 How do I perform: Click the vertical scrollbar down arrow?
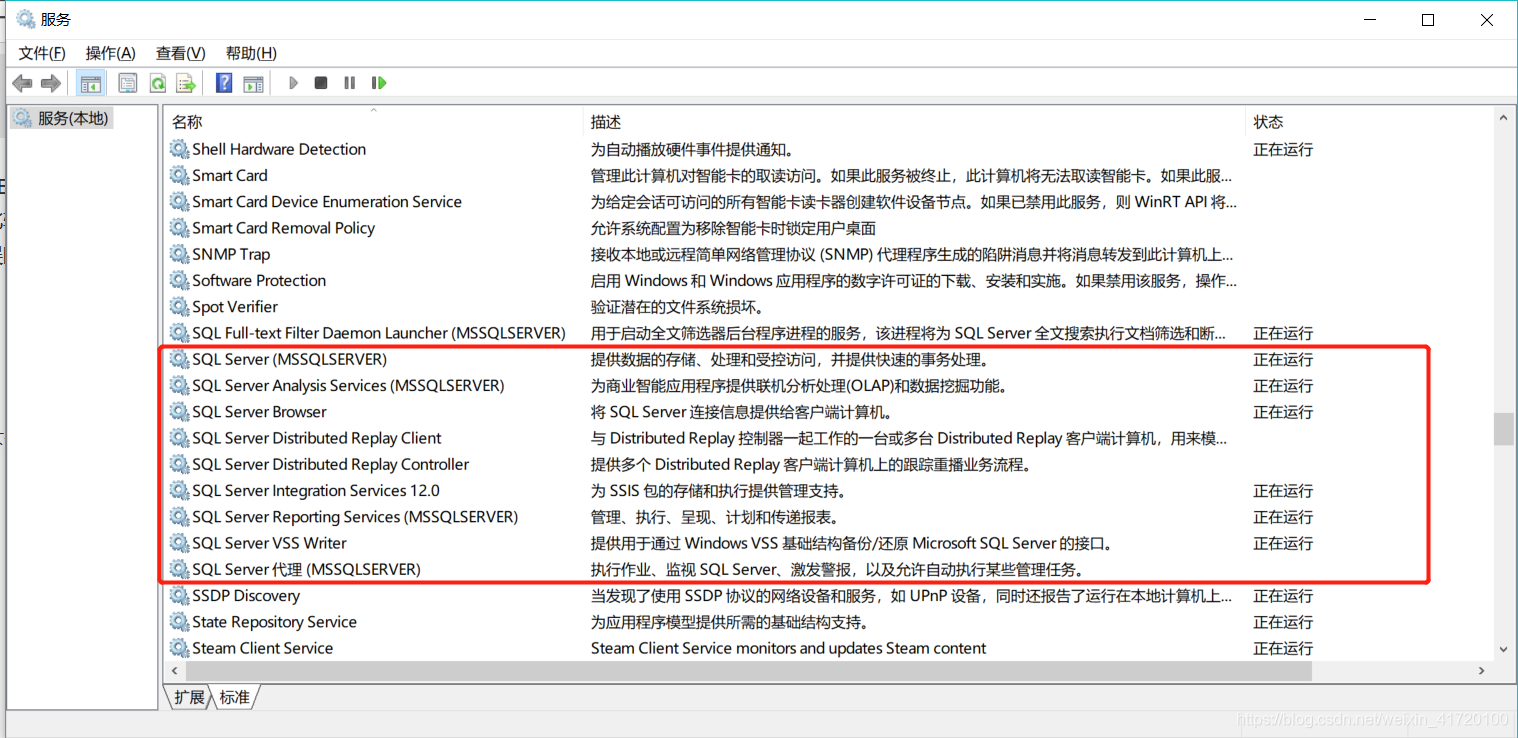[x=1503, y=649]
